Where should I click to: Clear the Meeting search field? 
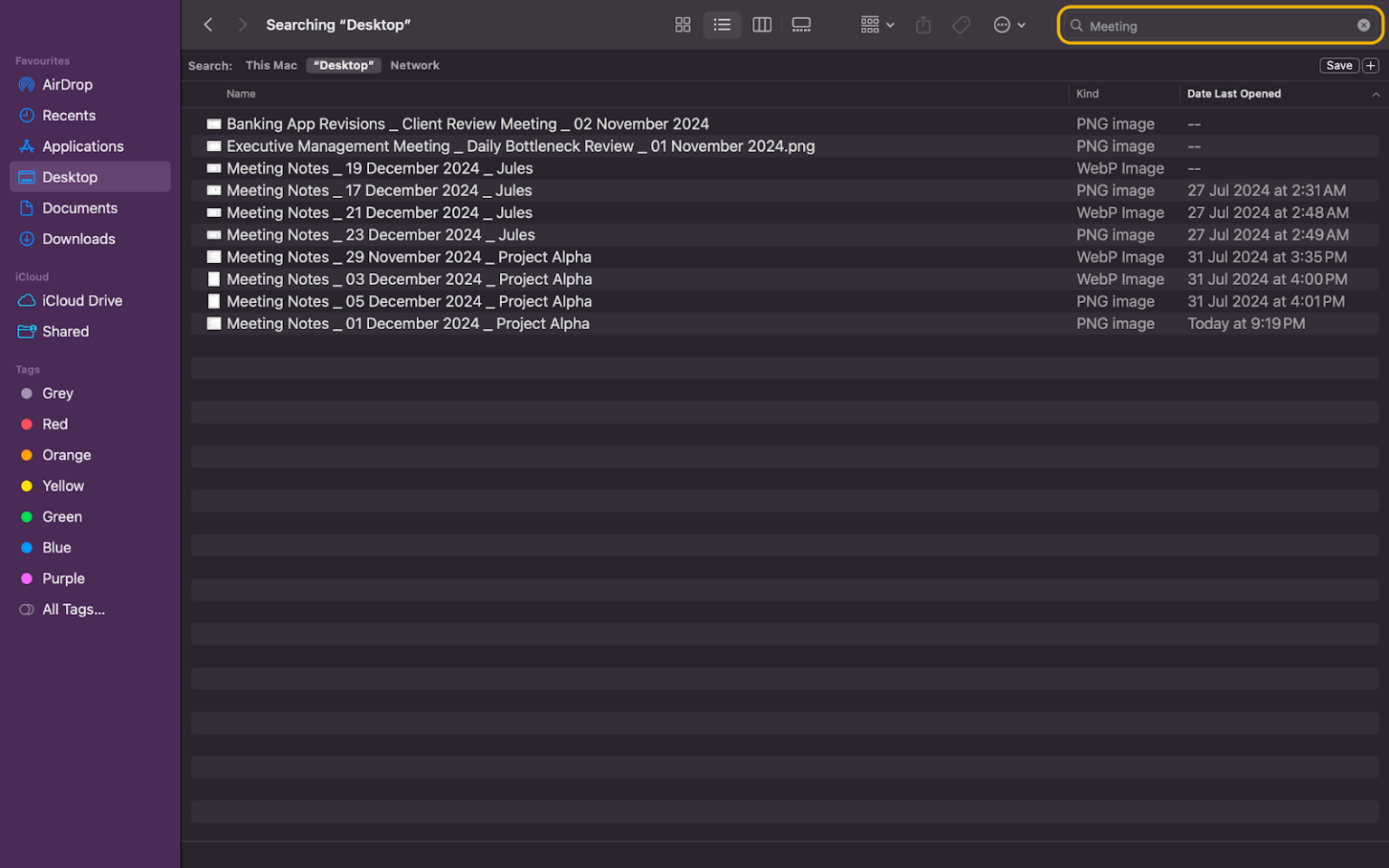[x=1365, y=25]
